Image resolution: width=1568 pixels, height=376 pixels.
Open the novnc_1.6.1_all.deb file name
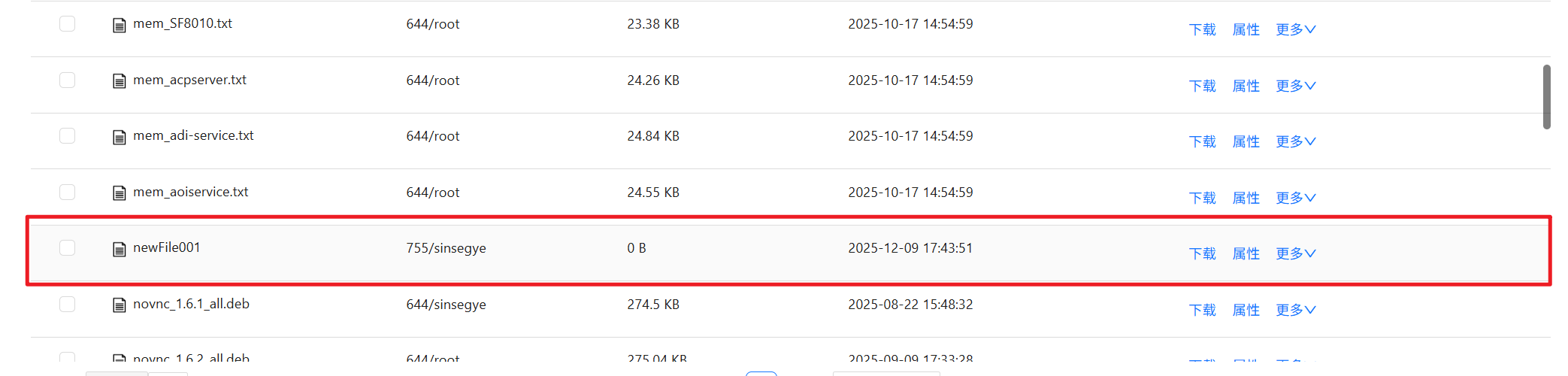[x=191, y=304]
